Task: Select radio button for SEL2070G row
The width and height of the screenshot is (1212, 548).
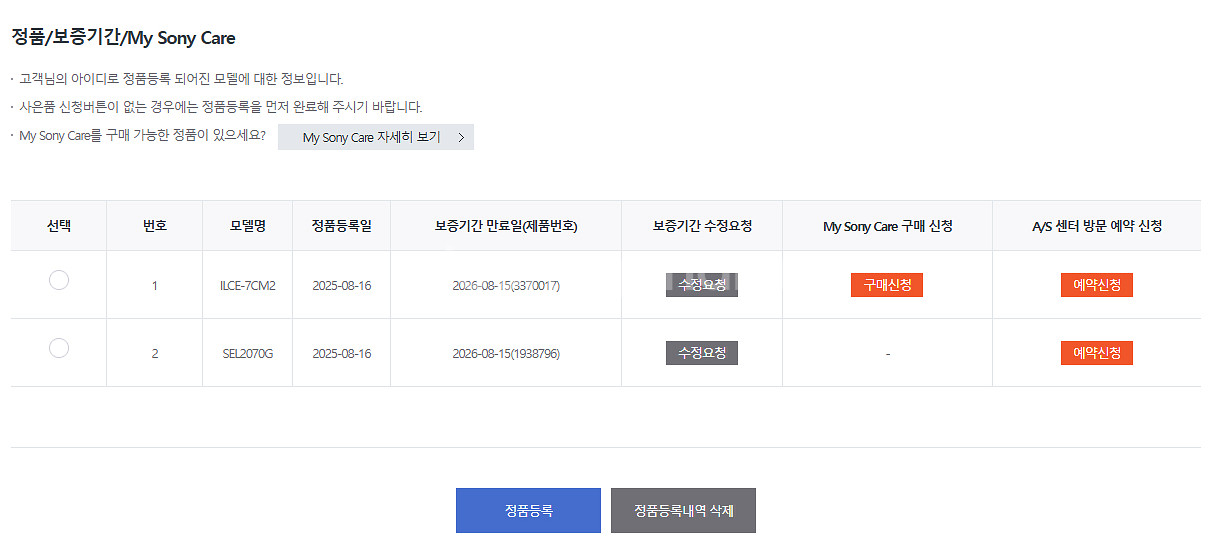Action: click(x=59, y=348)
